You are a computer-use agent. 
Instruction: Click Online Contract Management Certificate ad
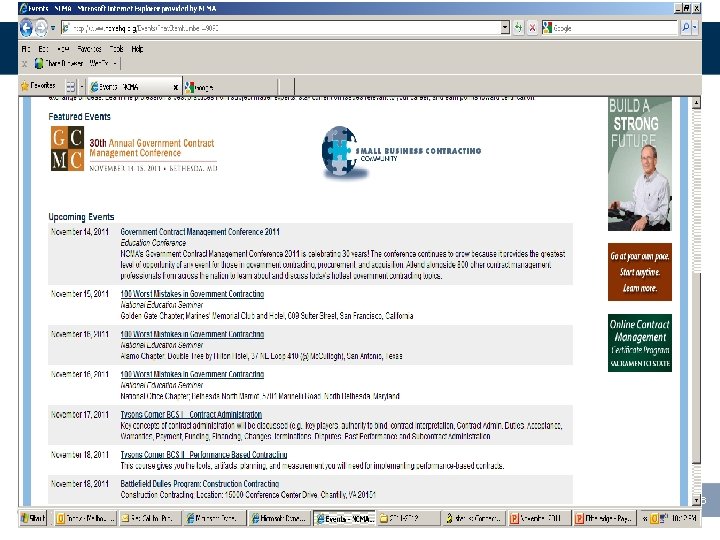click(x=640, y=343)
